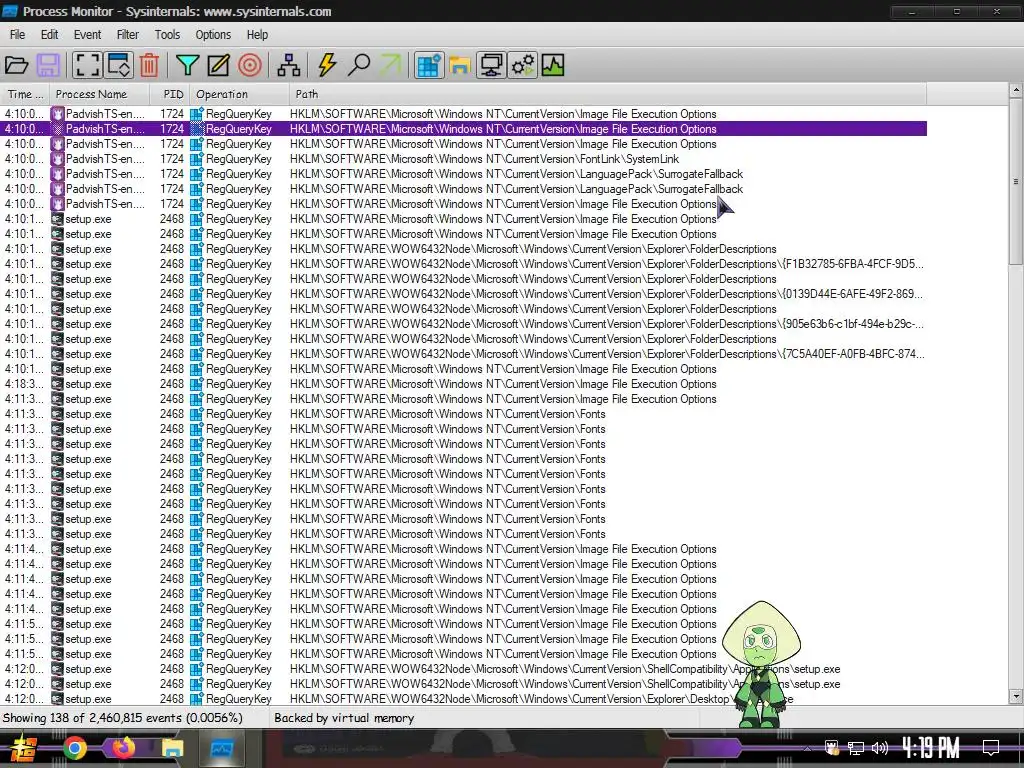Screen dimensions: 1024x768
Task: Show the Process Tree icon
Action: pos(288,65)
